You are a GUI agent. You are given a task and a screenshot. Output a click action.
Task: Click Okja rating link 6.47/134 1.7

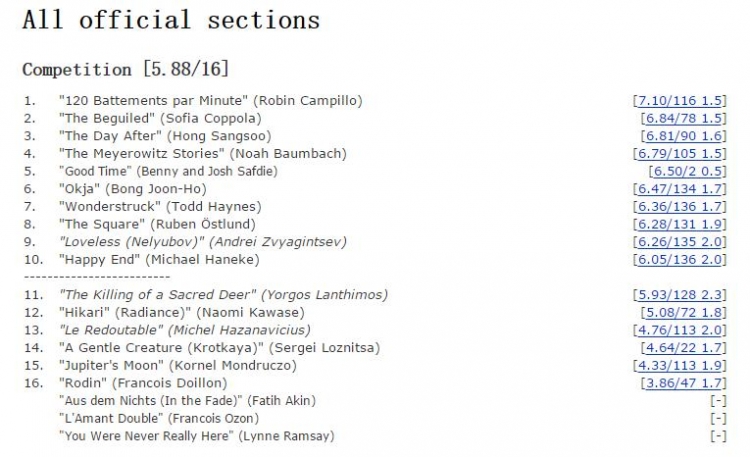[680, 189]
